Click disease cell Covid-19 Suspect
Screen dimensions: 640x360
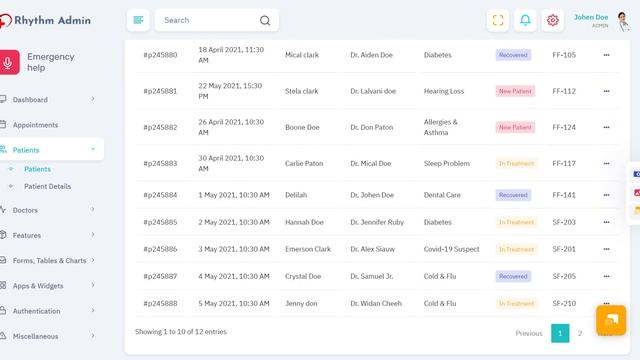tap(451, 249)
